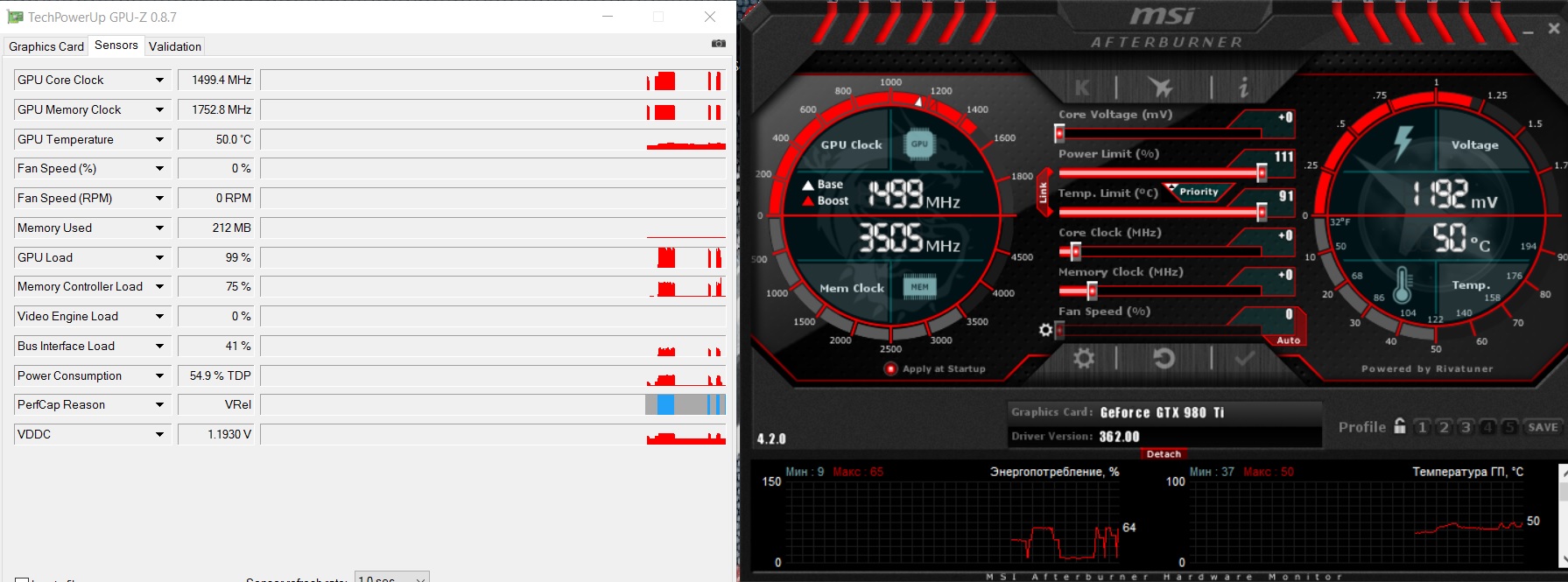This screenshot has width=1568, height=582.
Task: Click Power Consumption value 54.9 % TDP
Action: point(215,375)
